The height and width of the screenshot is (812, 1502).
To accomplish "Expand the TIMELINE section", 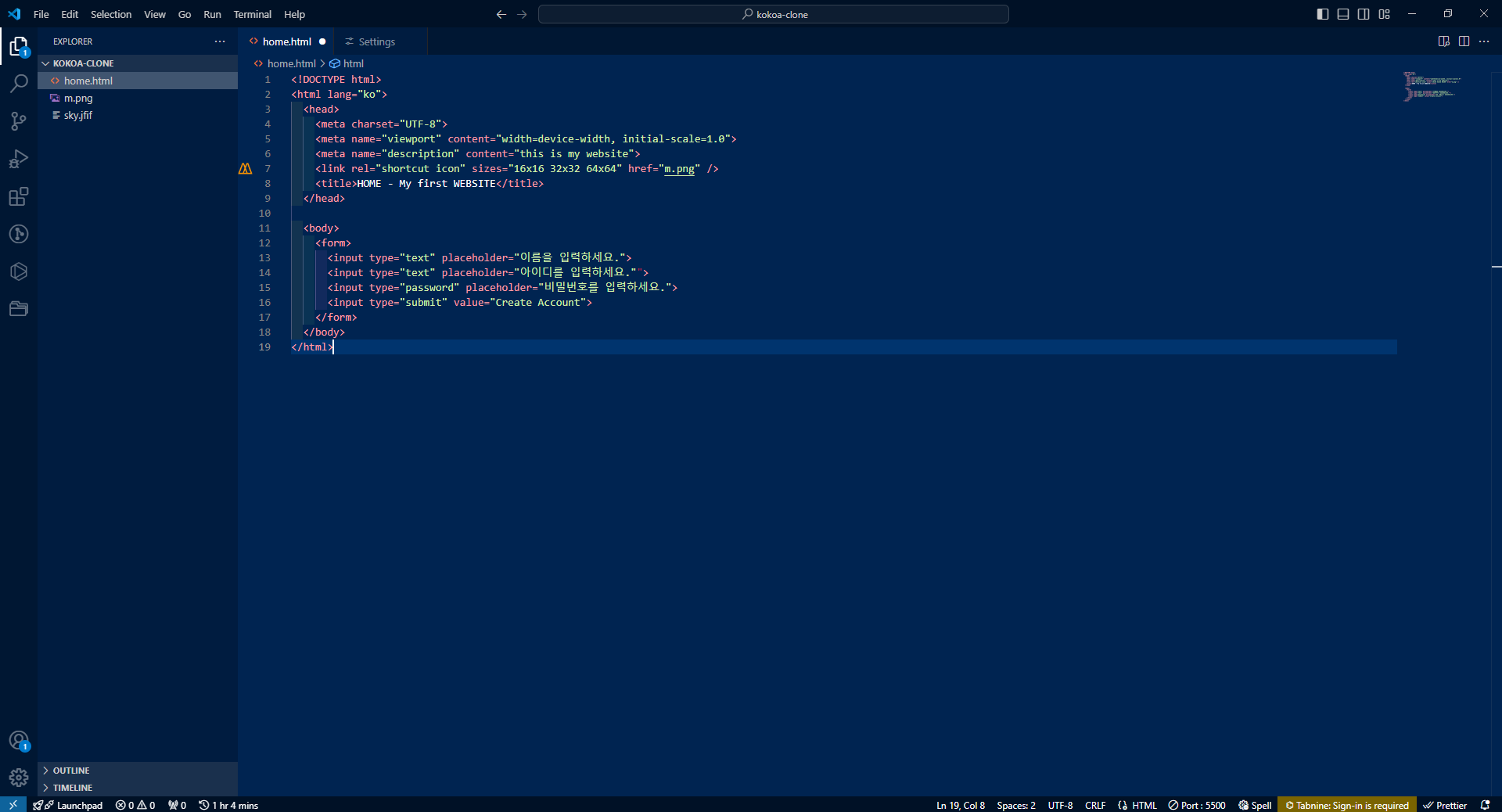I will pos(138,788).
